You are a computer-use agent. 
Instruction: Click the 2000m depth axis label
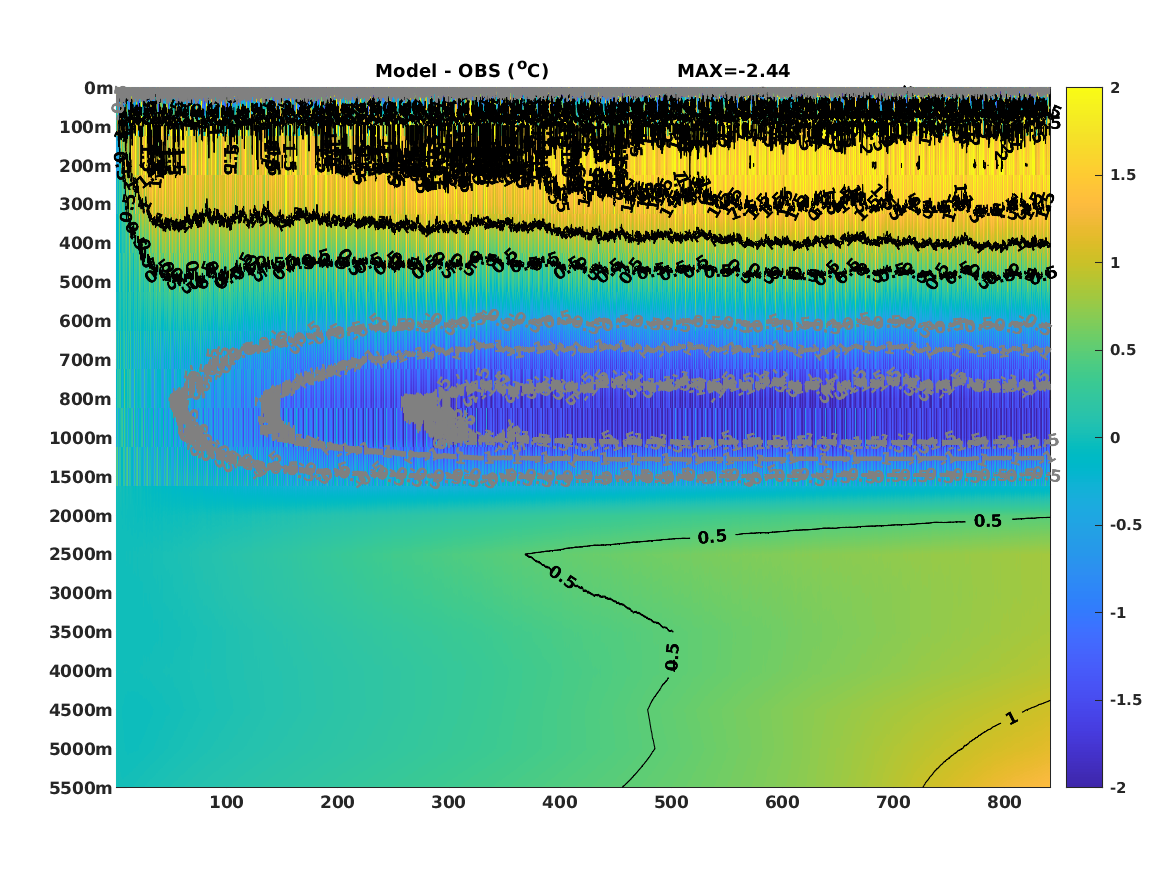(81, 516)
